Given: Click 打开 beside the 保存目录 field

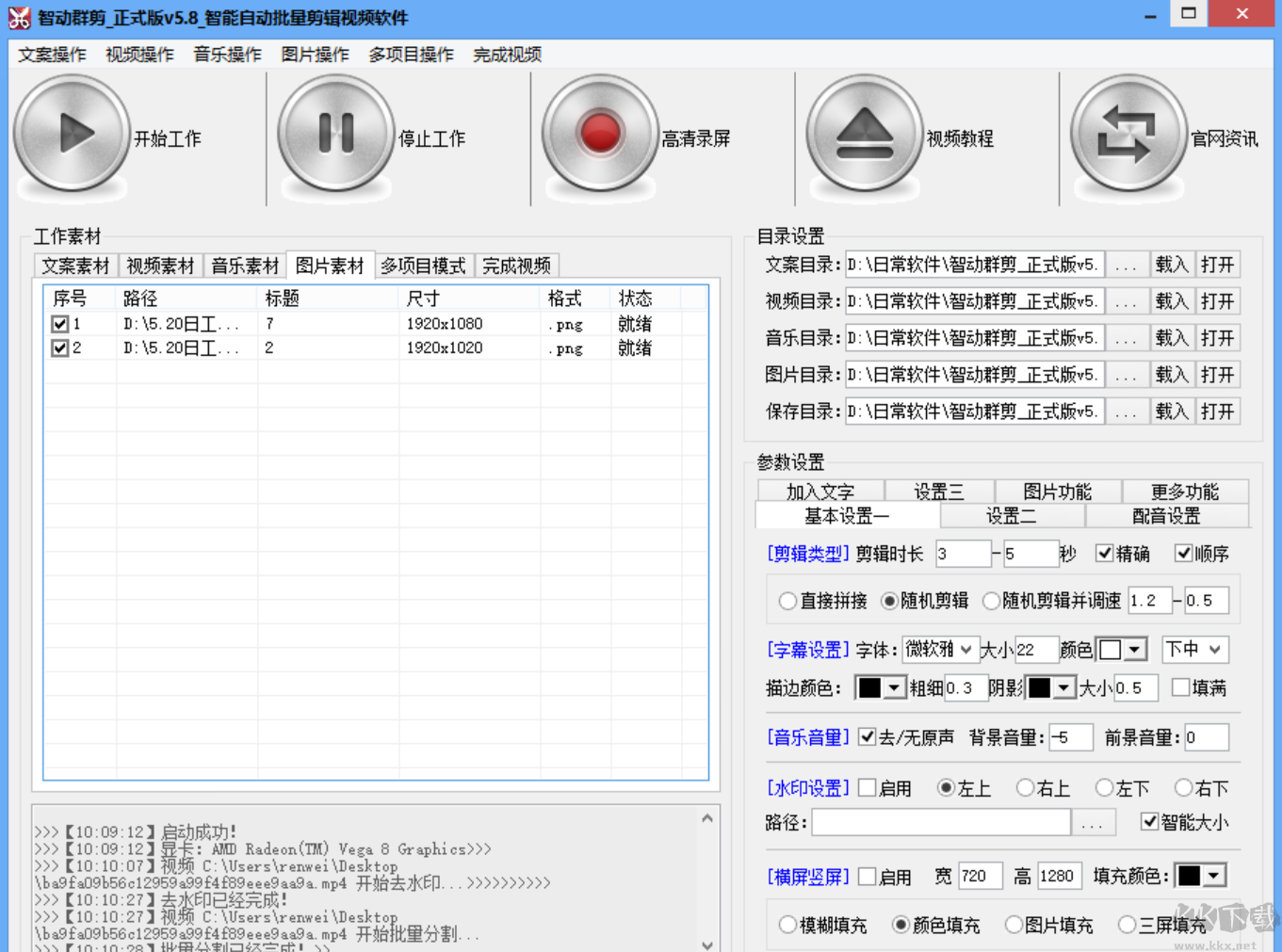Looking at the screenshot, I should 1218,411.
